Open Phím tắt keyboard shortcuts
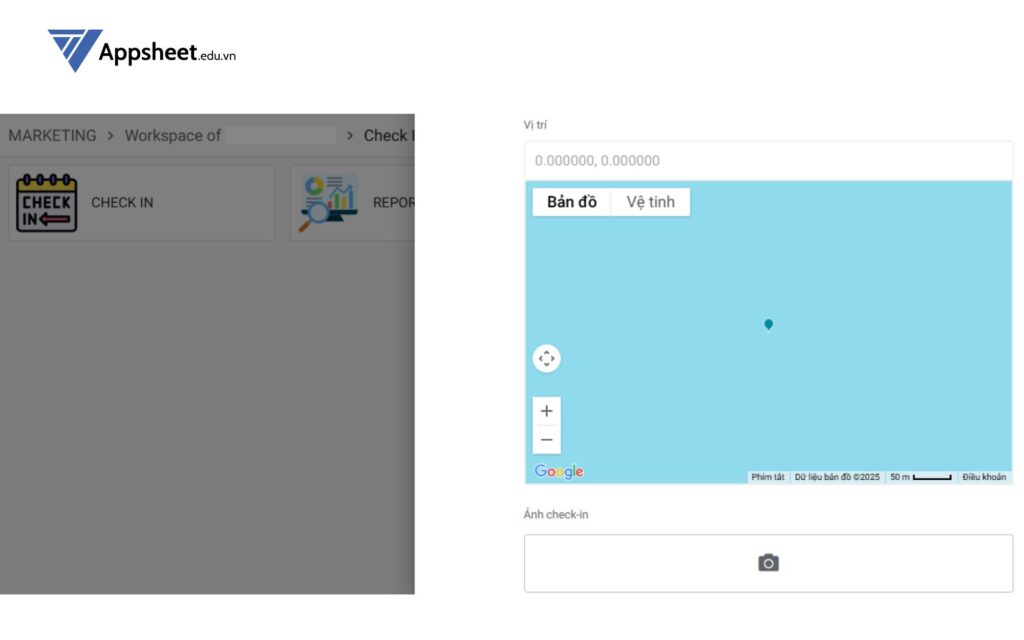This screenshot has height=640, width=1024. (x=768, y=477)
